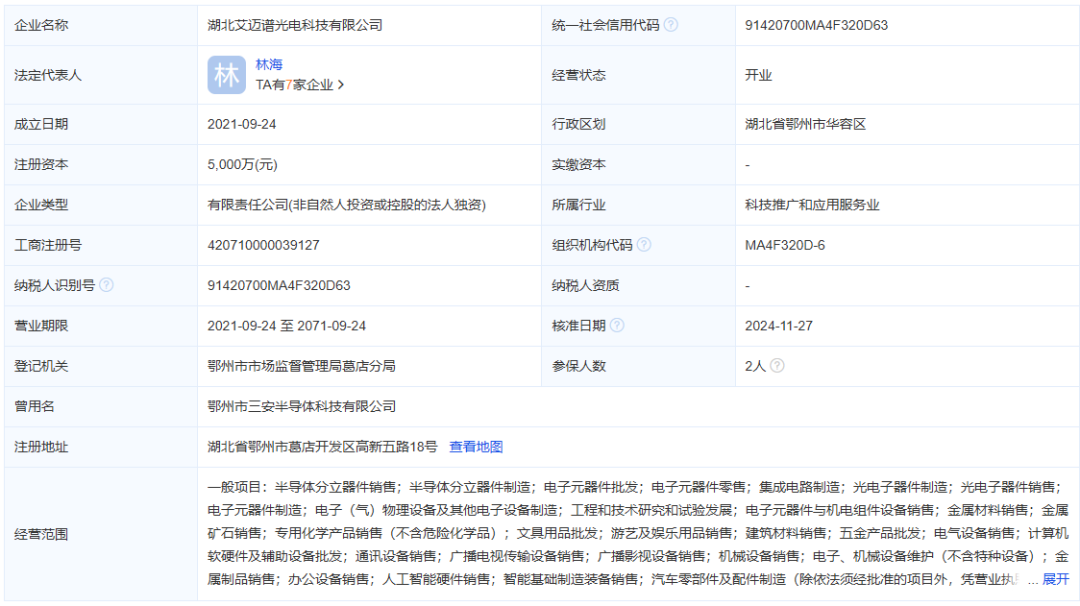Click the blue 林 avatar icon
The image size is (1080, 606).
click(226, 75)
